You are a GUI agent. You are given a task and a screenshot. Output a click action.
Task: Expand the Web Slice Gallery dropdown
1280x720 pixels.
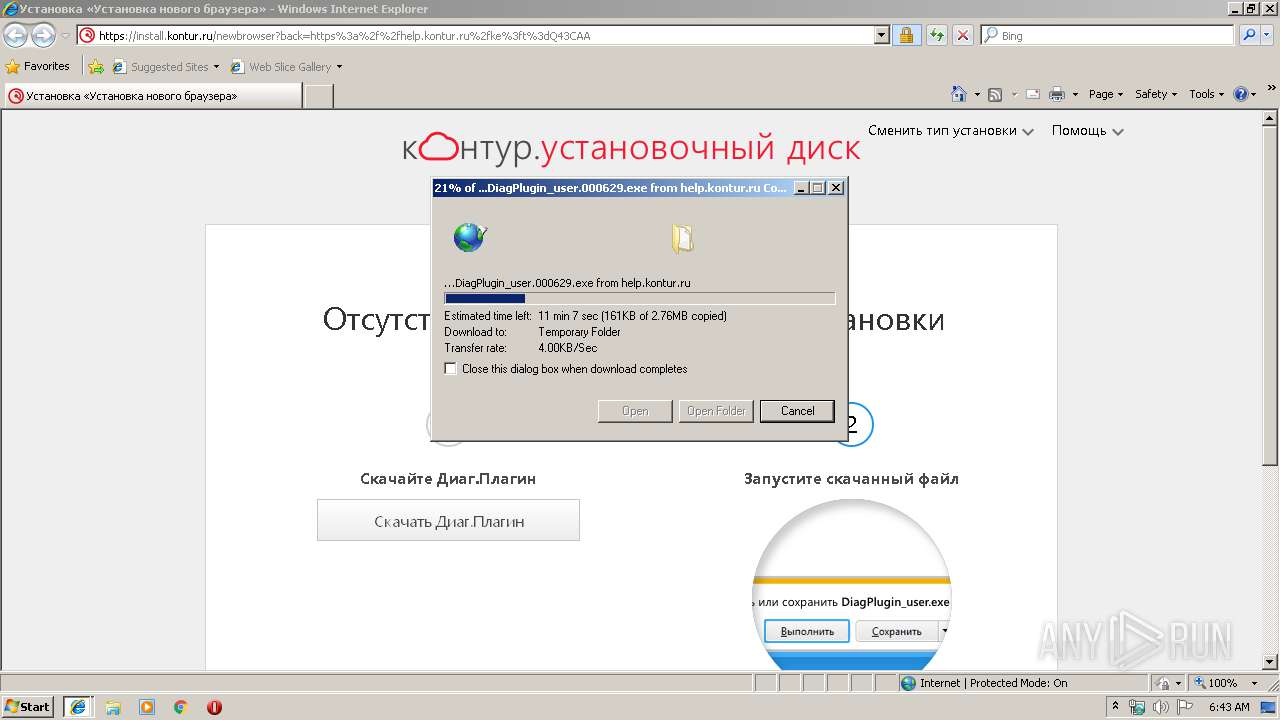[339, 67]
